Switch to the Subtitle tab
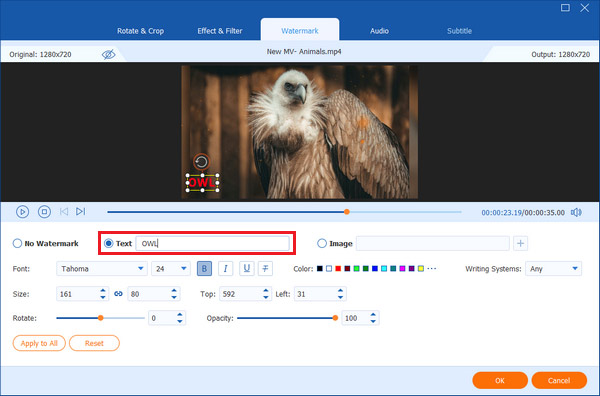600x396 pixels. pyautogui.click(x=459, y=31)
